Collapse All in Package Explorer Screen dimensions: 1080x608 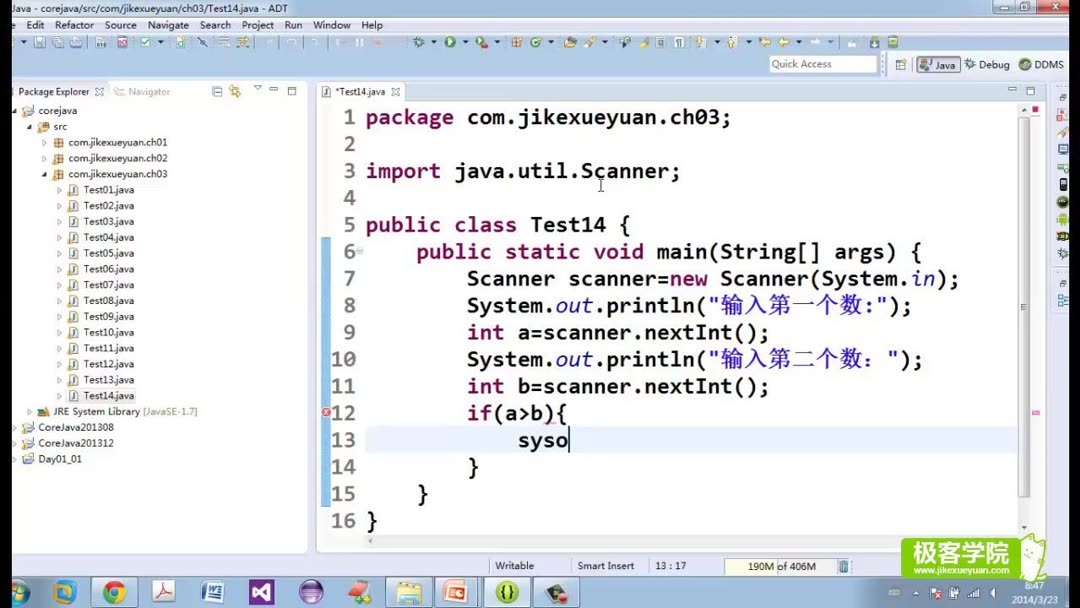click(x=218, y=91)
